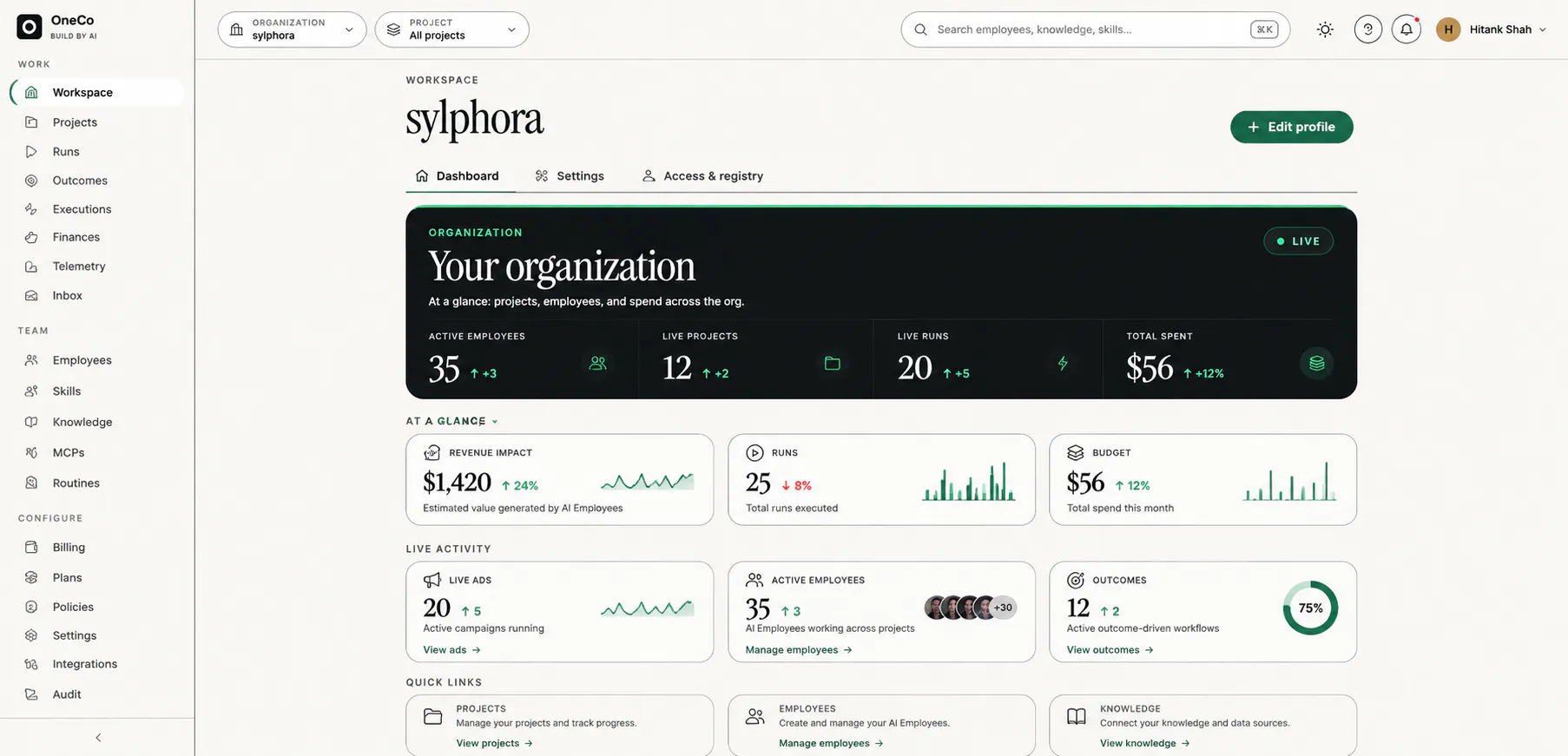Click the Finances icon in sidebar
The width and height of the screenshot is (1568, 756).
point(31,237)
